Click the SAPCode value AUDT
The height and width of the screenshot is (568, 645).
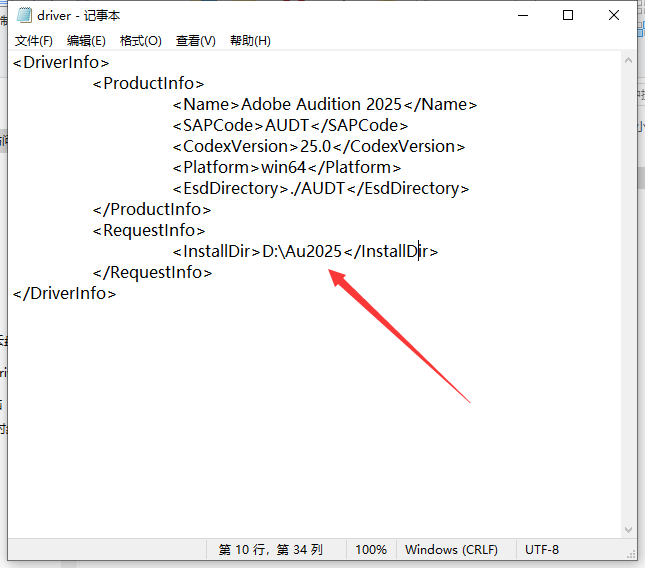pos(287,125)
